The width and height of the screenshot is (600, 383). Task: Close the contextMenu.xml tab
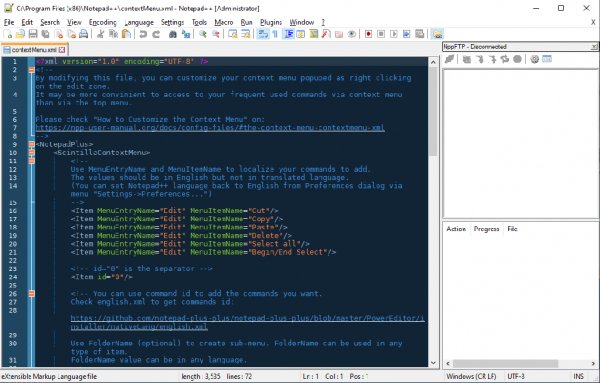click(x=62, y=50)
